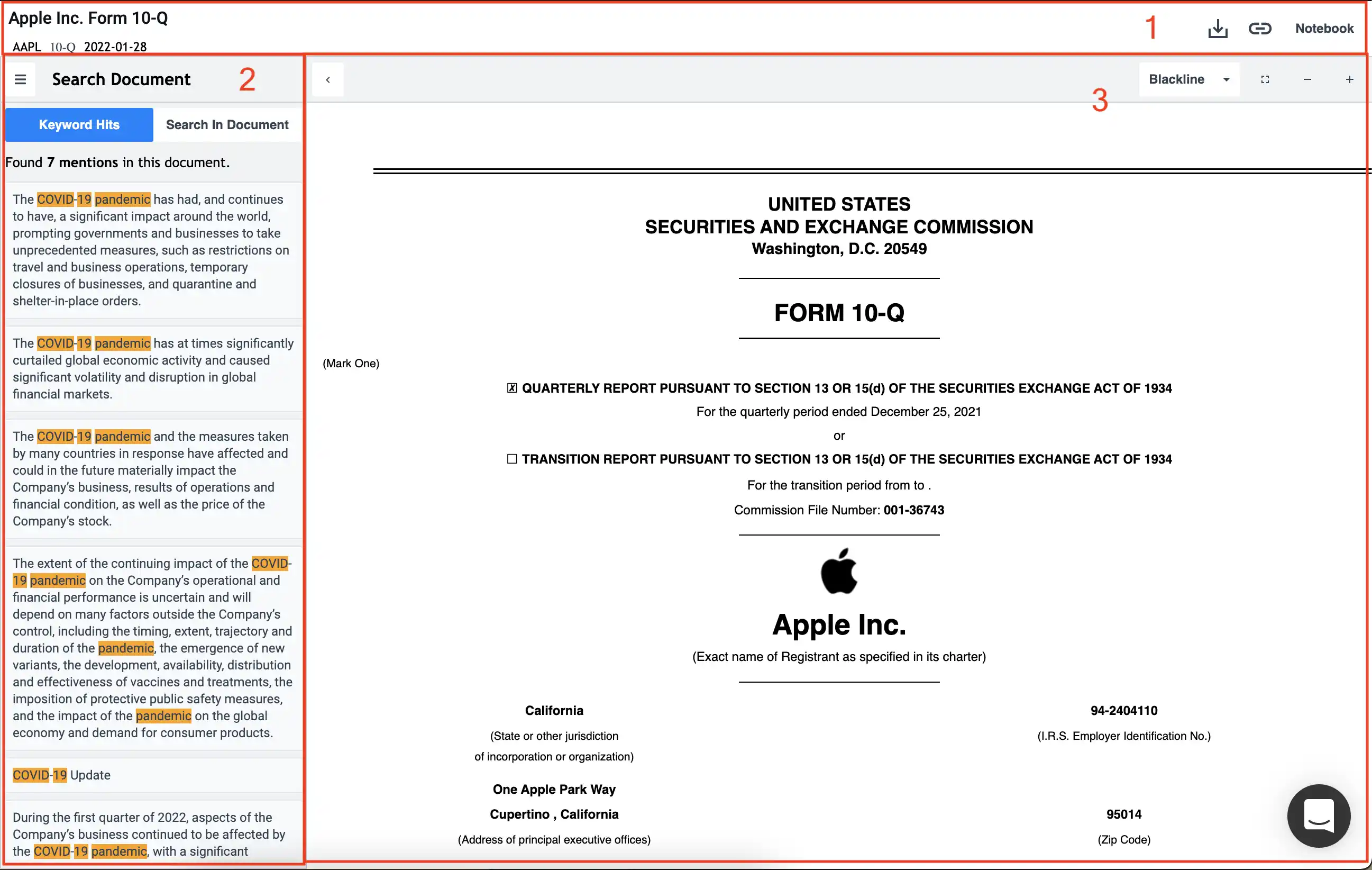
Task: Click the Blackline dropdown arrow
Action: (1226, 80)
